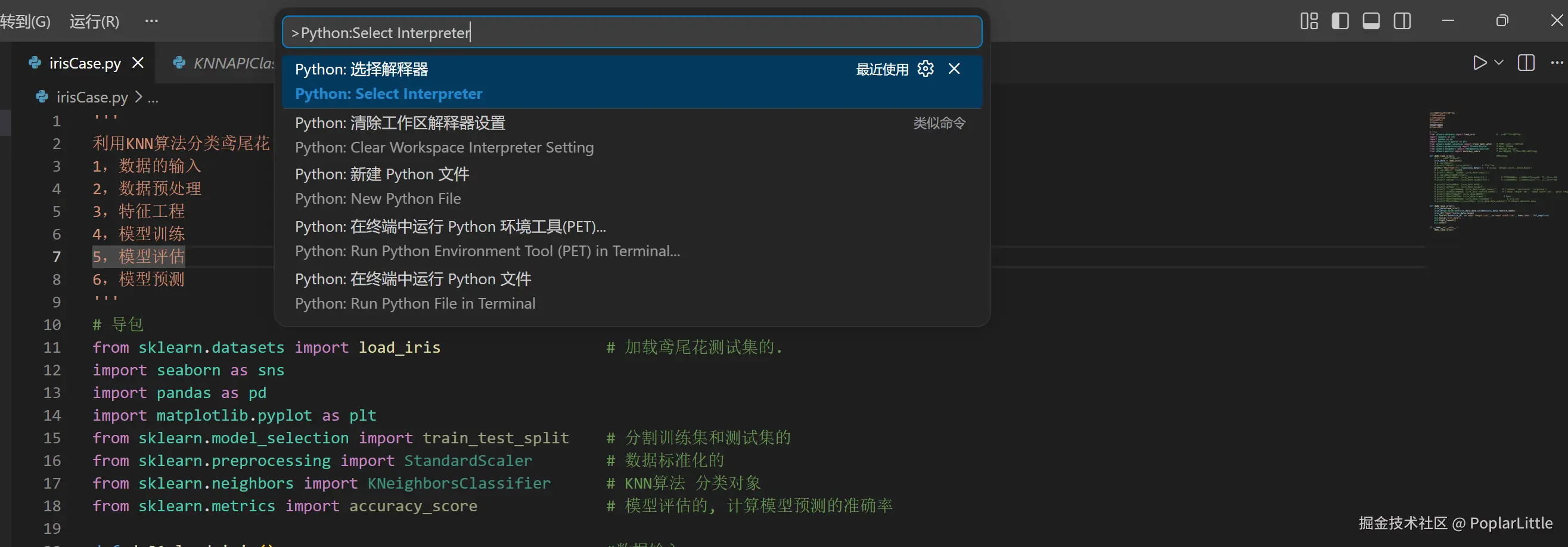Expand the hidden menus ellipsis
The height and width of the screenshot is (547, 1568).
pyautogui.click(x=151, y=21)
